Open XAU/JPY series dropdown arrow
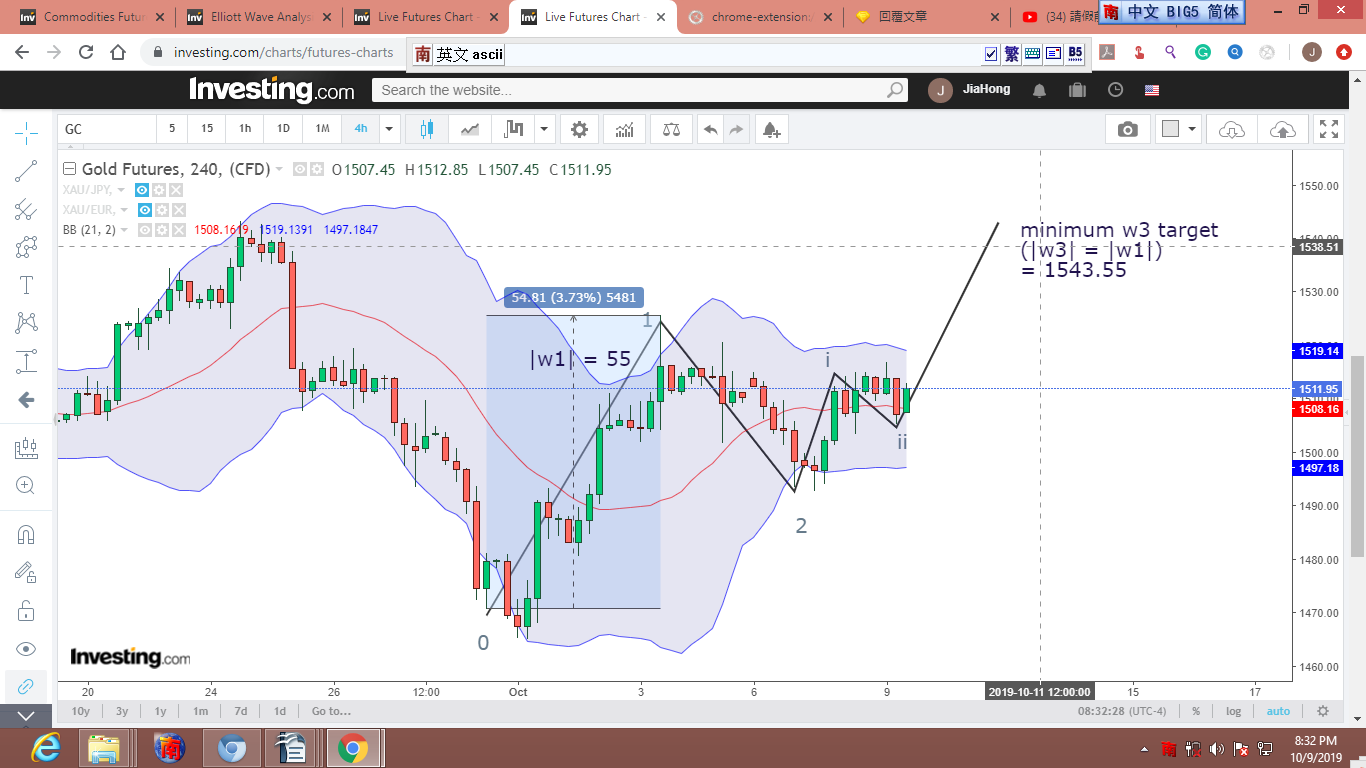Image resolution: width=1366 pixels, height=768 pixels. tap(121, 190)
